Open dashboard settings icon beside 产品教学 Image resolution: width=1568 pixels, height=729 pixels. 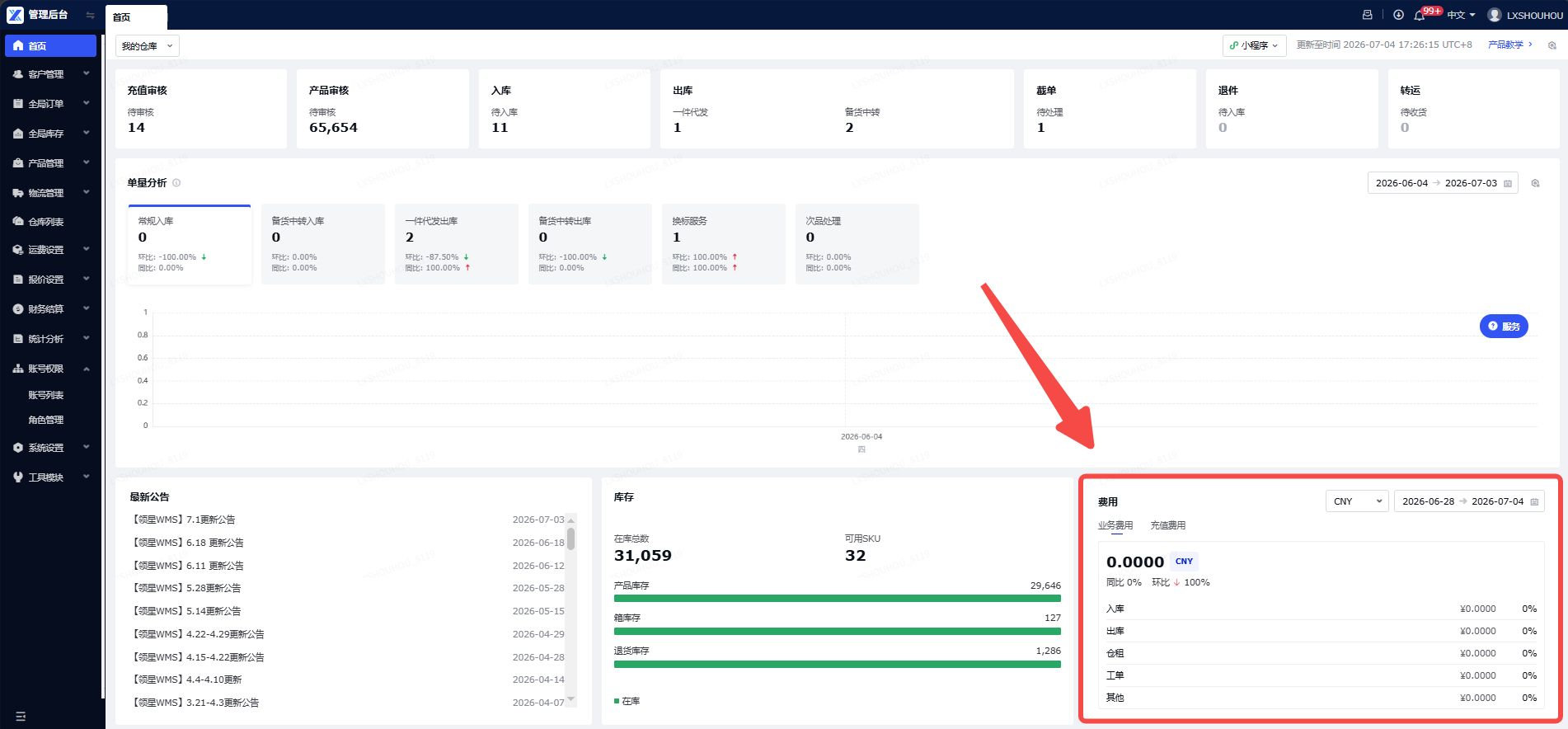coord(1552,45)
